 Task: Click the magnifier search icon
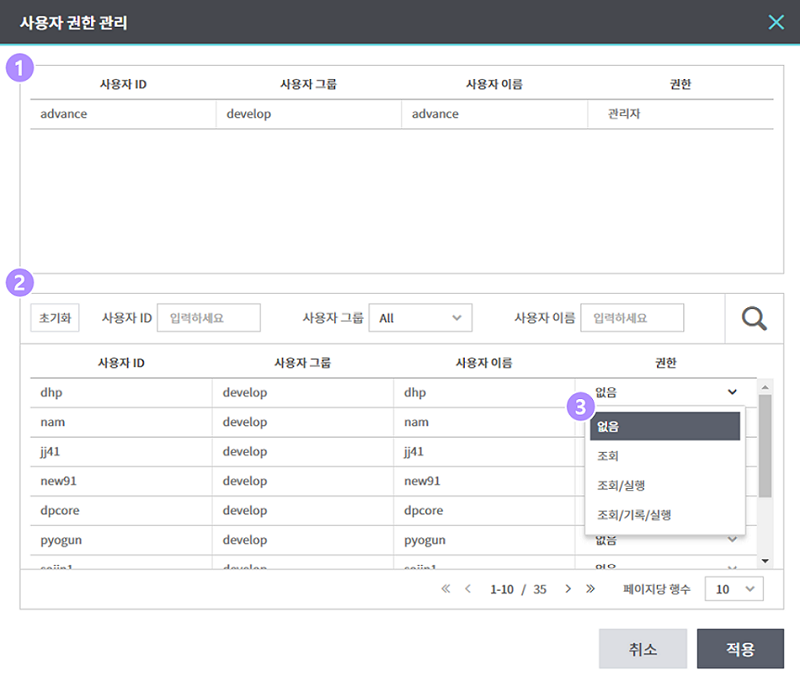[x=754, y=318]
